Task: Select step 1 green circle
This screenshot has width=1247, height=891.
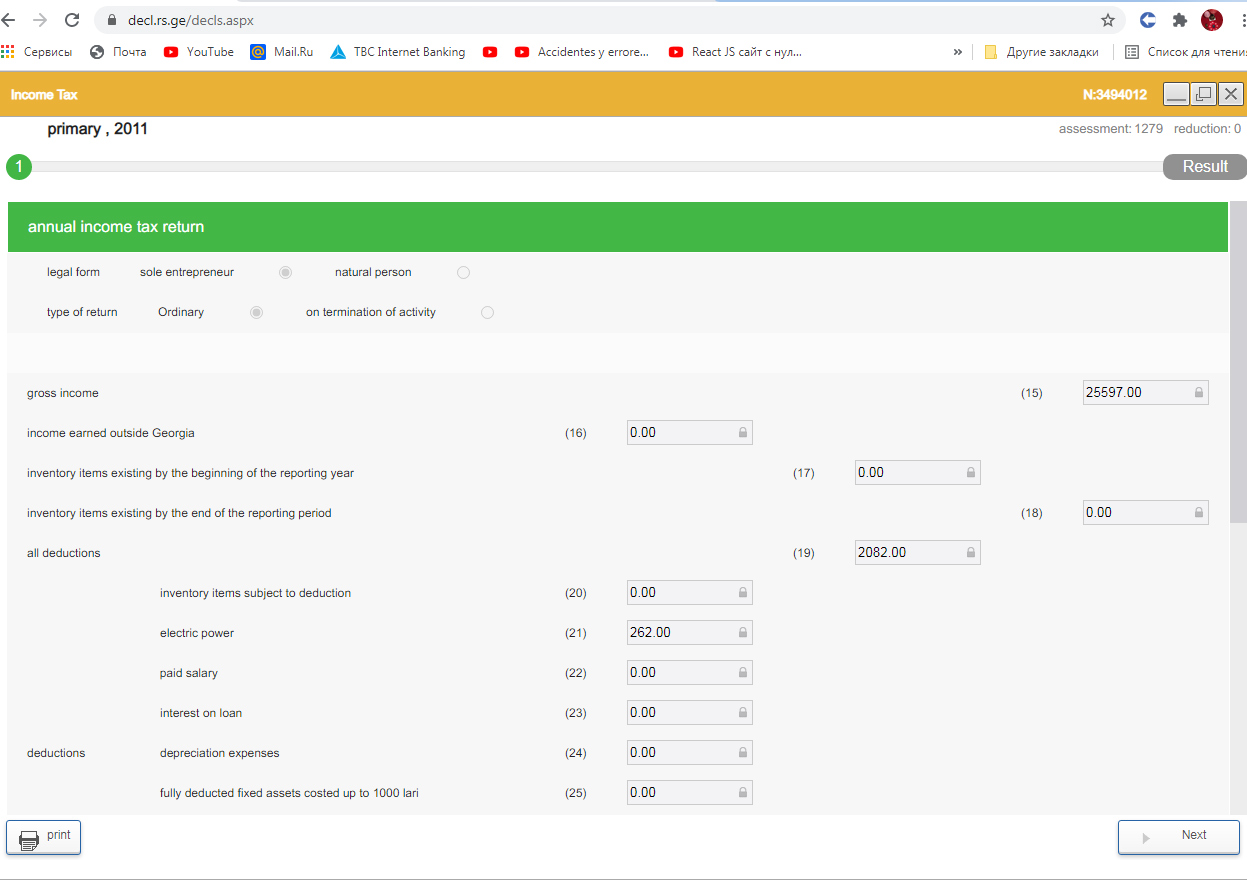Action: pyautogui.click(x=19, y=167)
